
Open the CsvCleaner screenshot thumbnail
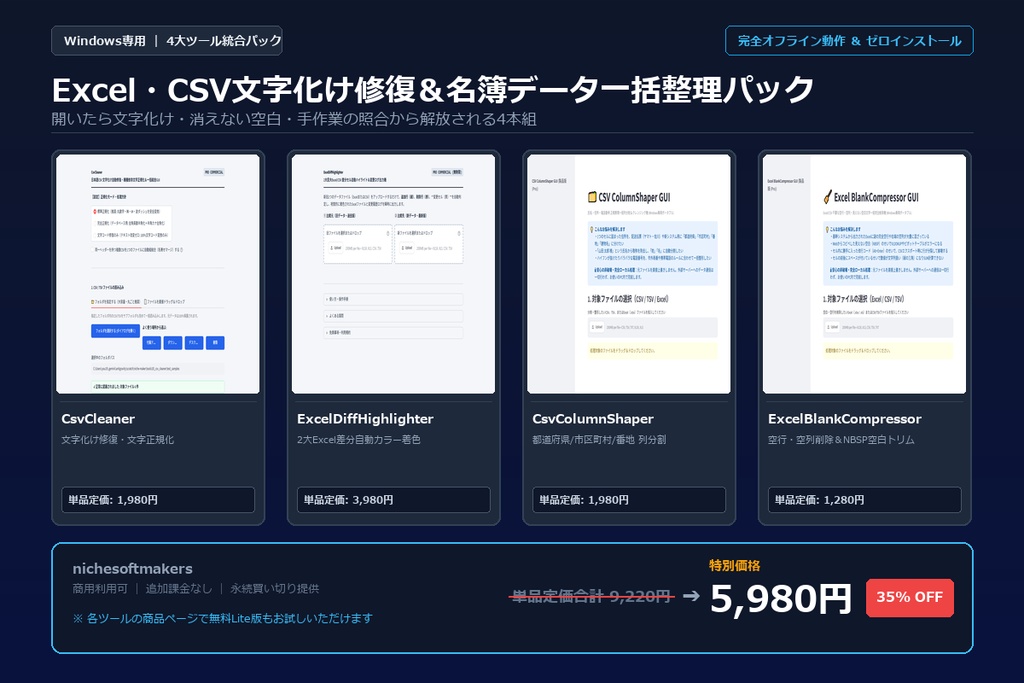[x=157, y=274]
